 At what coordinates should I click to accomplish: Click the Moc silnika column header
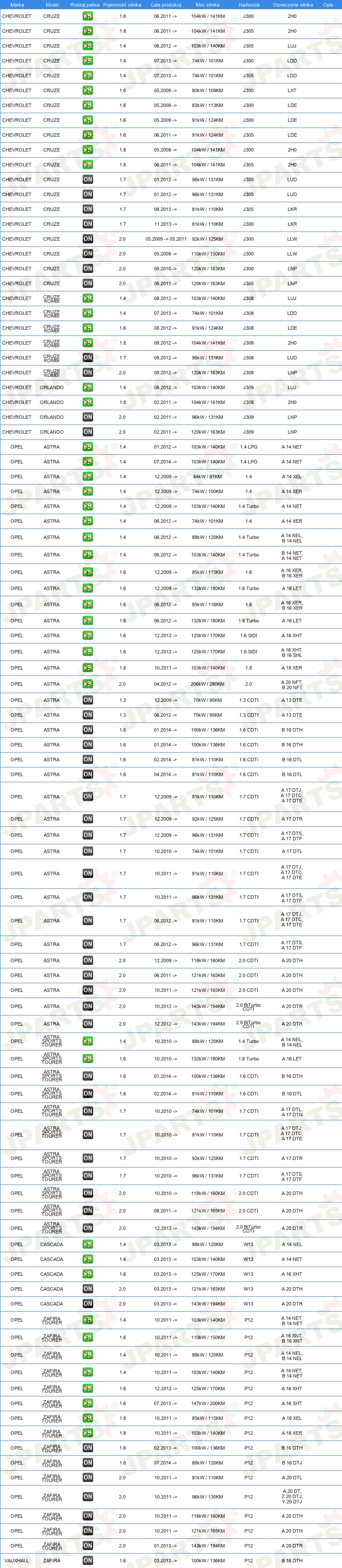point(207,4)
